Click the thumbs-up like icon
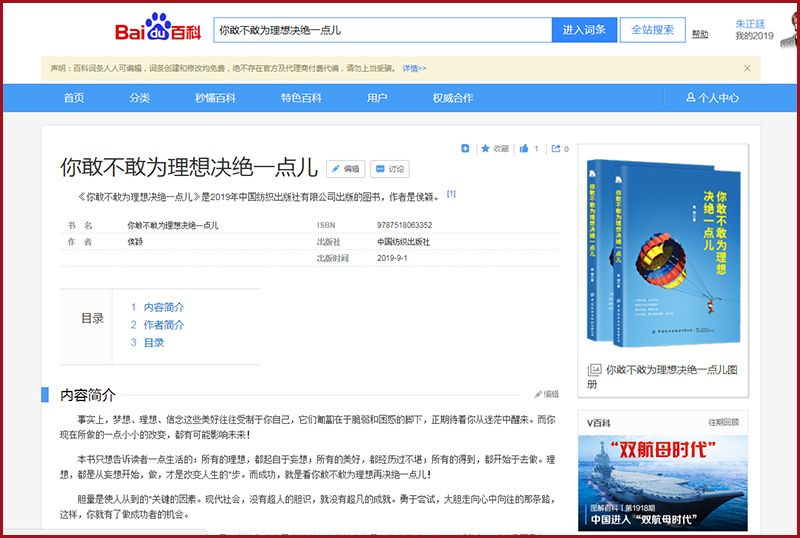This screenshot has width=800, height=538. tap(525, 149)
